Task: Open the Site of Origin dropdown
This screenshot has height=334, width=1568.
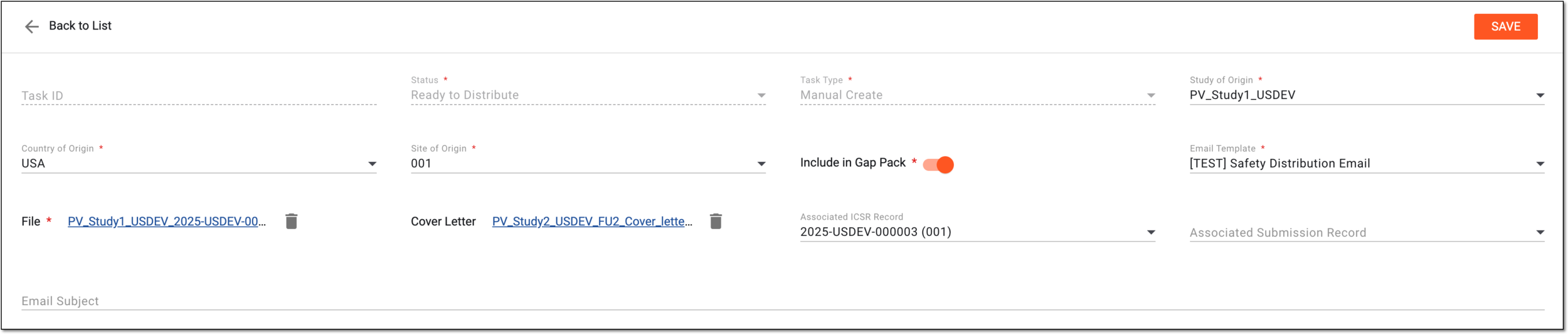Action: [761, 164]
